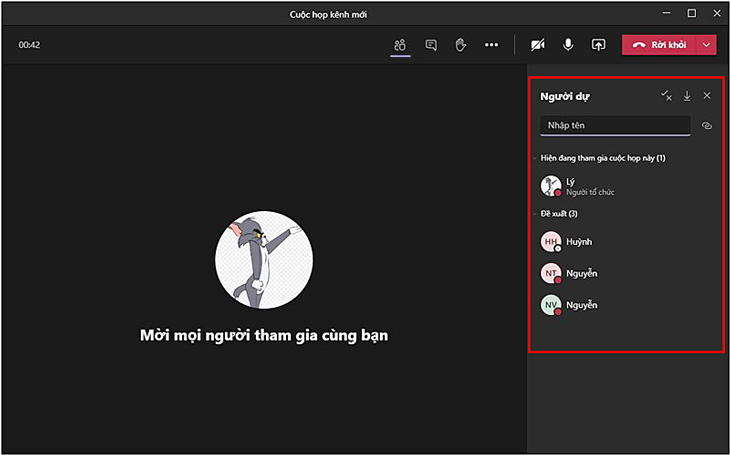Minimize the meeting window
Screen dimensions: 730x455
pyautogui.click(x=667, y=14)
